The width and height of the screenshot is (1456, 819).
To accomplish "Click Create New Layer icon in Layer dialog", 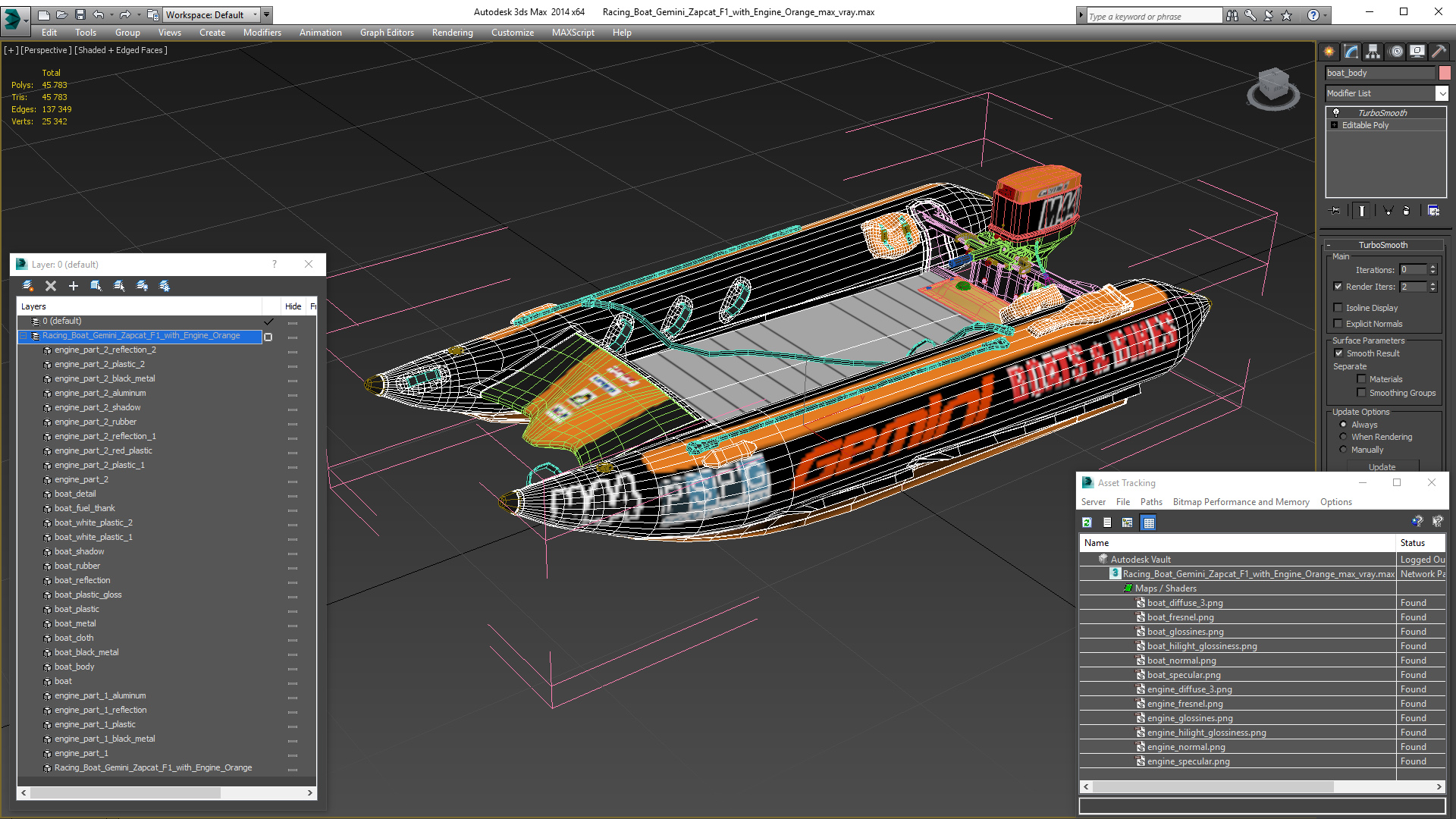I will click(x=27, y=286).
